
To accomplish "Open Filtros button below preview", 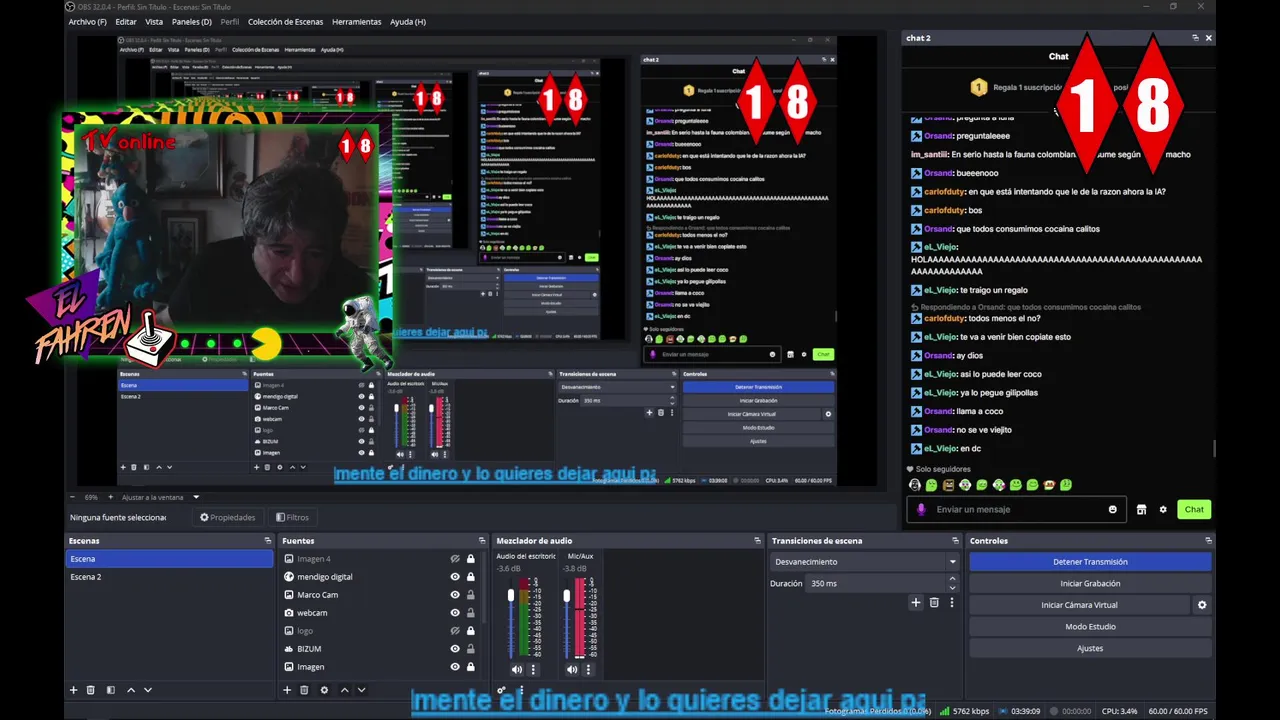I will click(x=292, y=517).
